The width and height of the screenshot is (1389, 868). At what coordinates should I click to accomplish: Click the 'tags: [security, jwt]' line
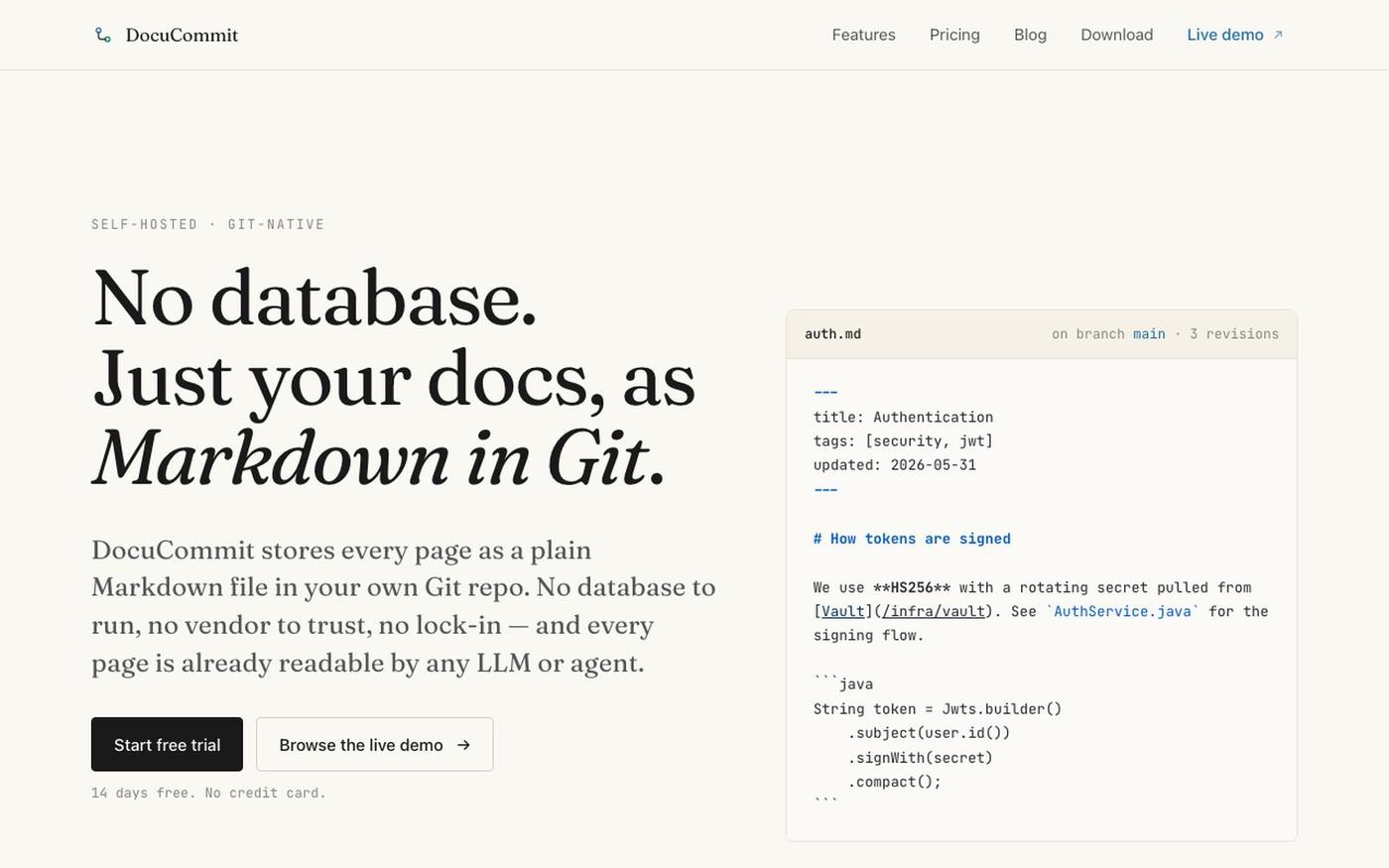point(903,440)
